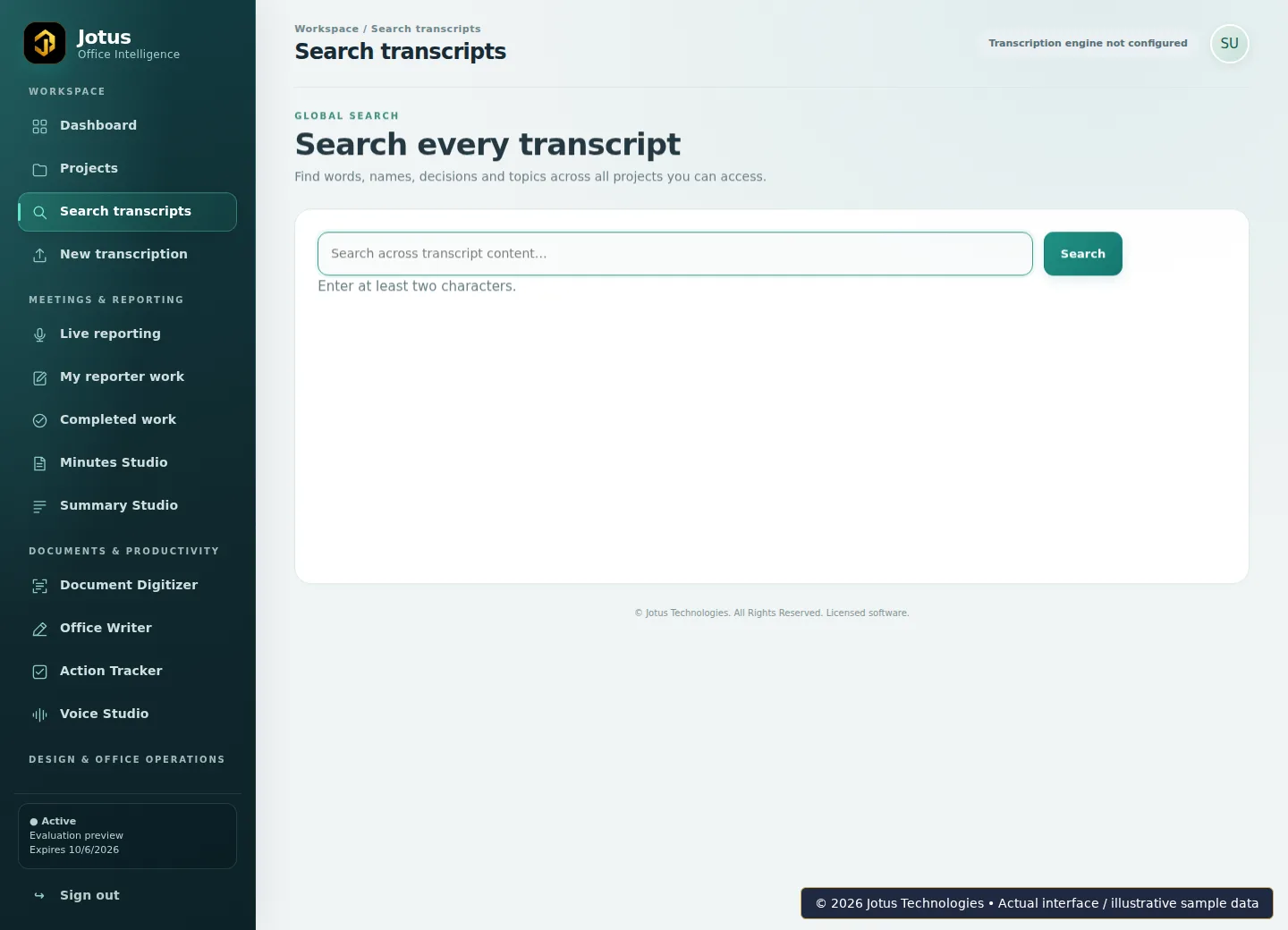This screenshot has height=930, width=1288.
Task: Open My reporter work label
Action: [122, 376]
